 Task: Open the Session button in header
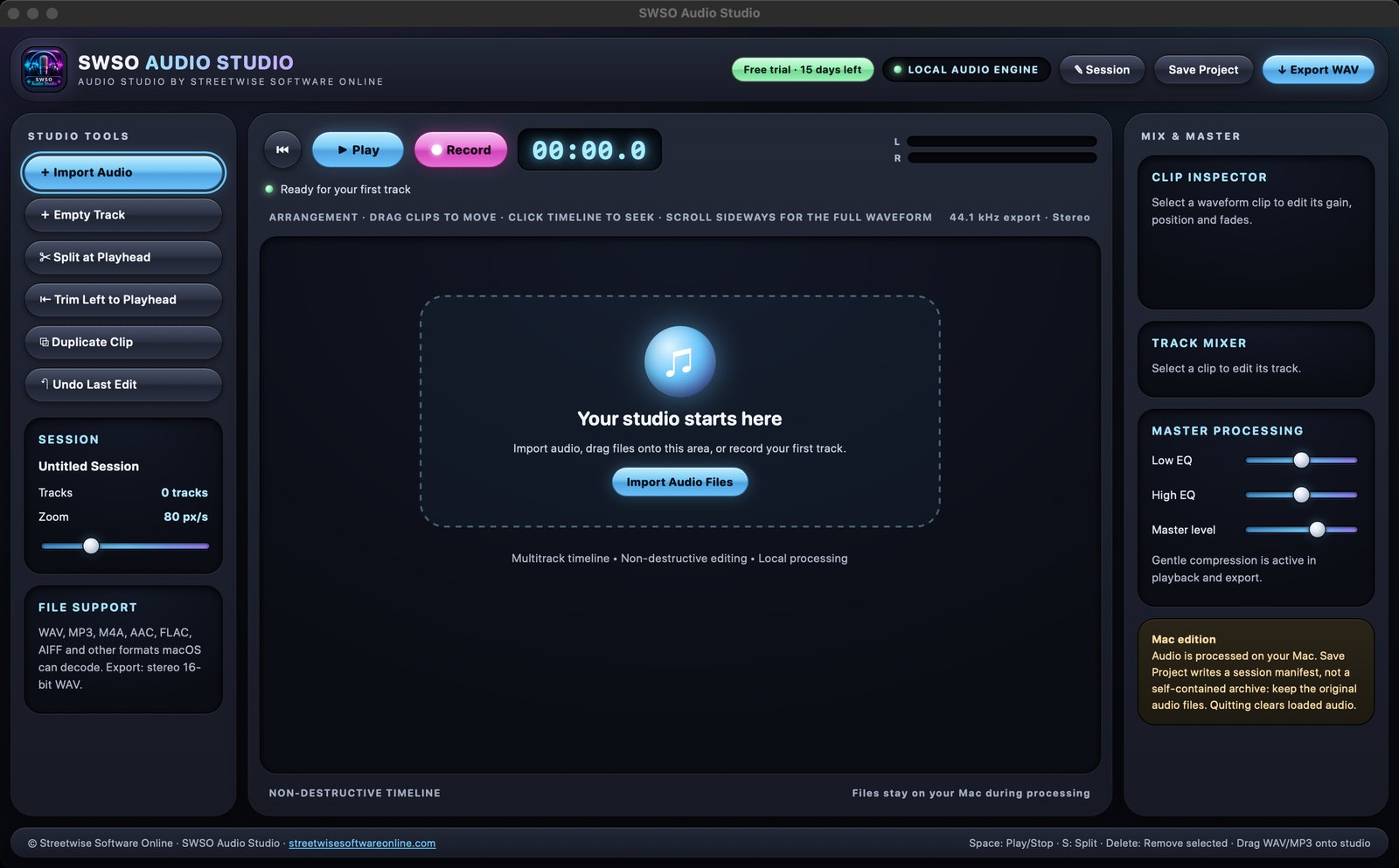tap(1102, 70)
